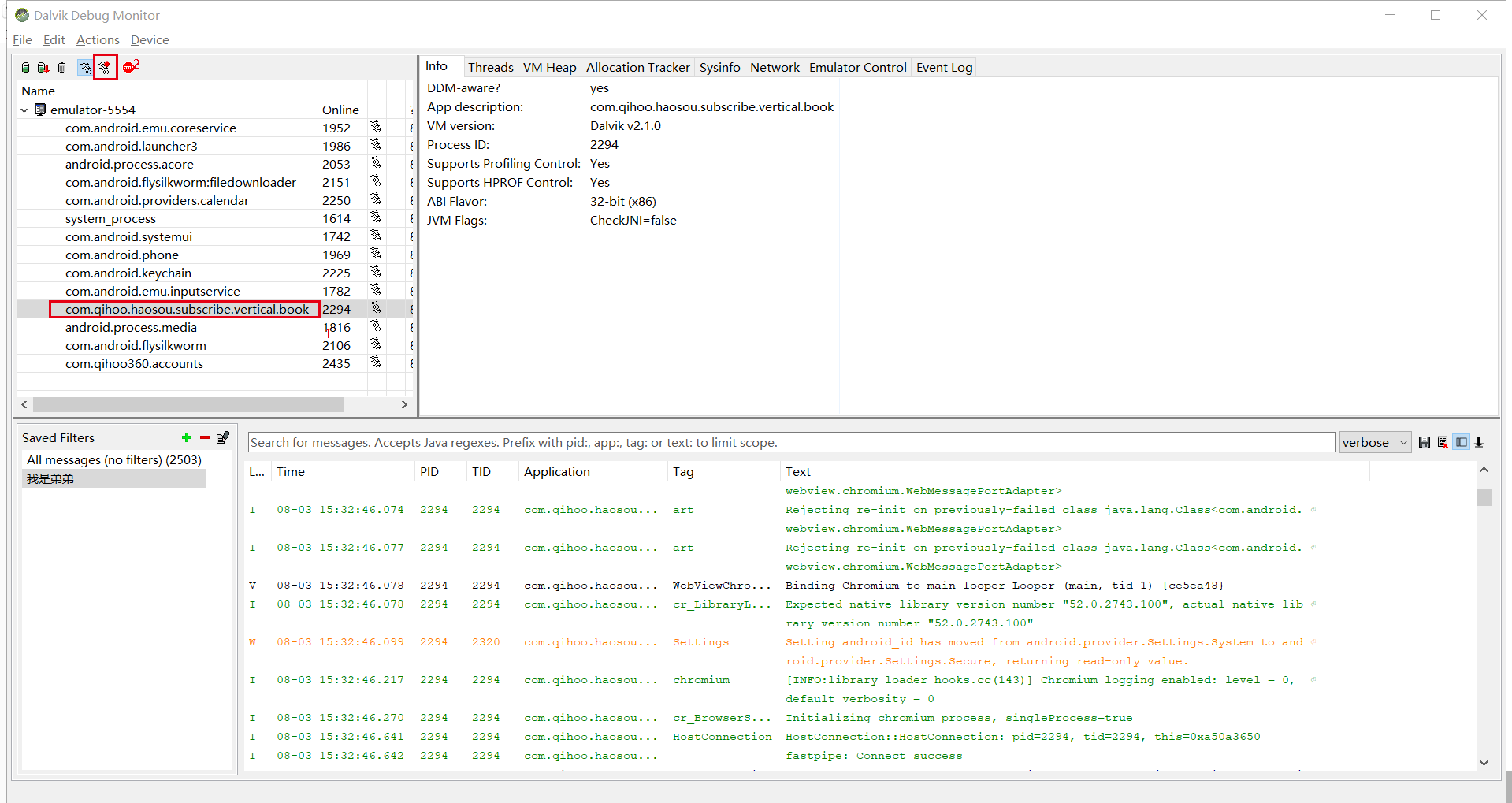Click the scroll lock down-arrow icon
This screenshot has width=1512, height=803.
point(1479,442)
